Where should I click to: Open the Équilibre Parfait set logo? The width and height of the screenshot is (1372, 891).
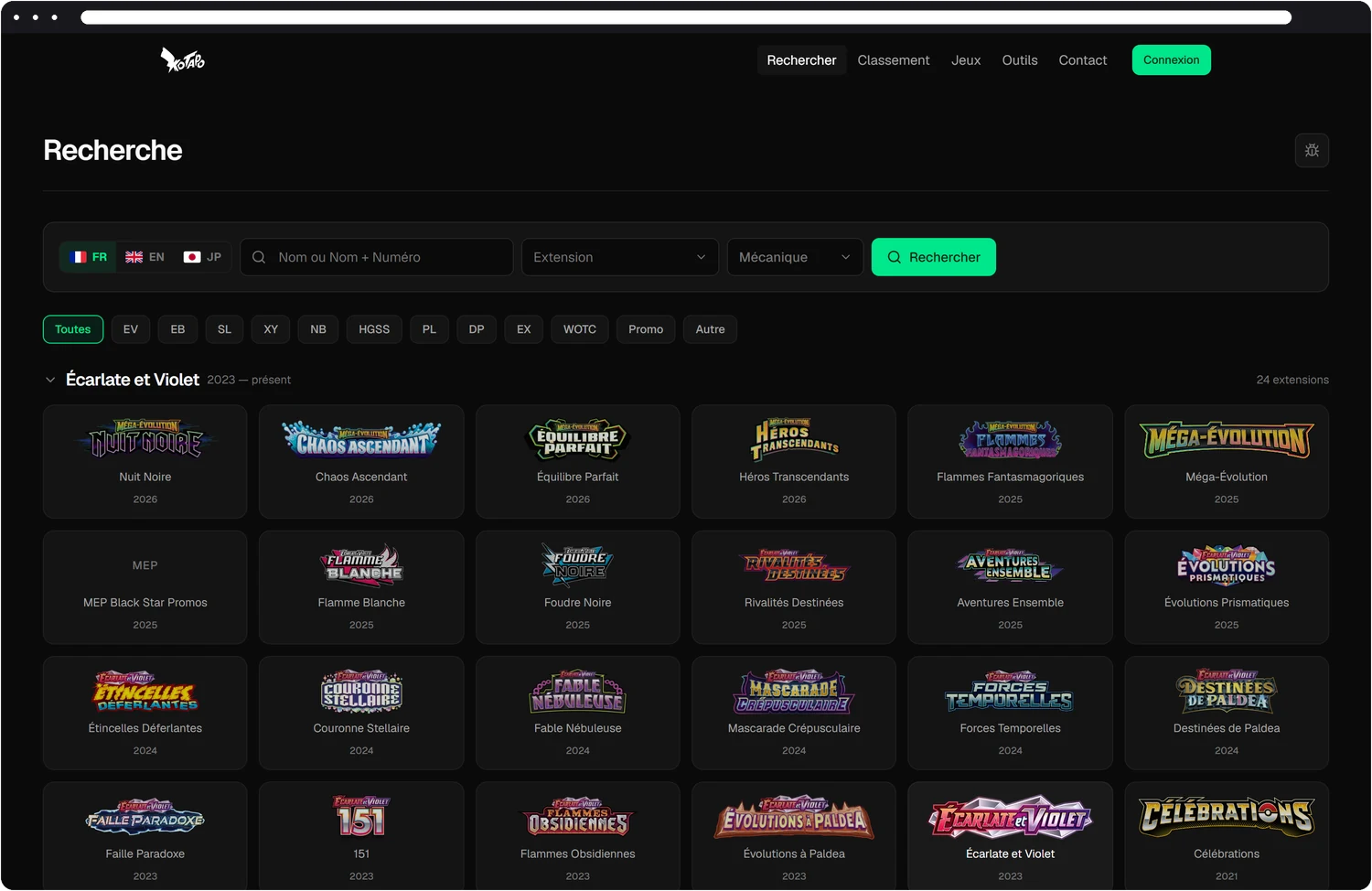(578, 440)
